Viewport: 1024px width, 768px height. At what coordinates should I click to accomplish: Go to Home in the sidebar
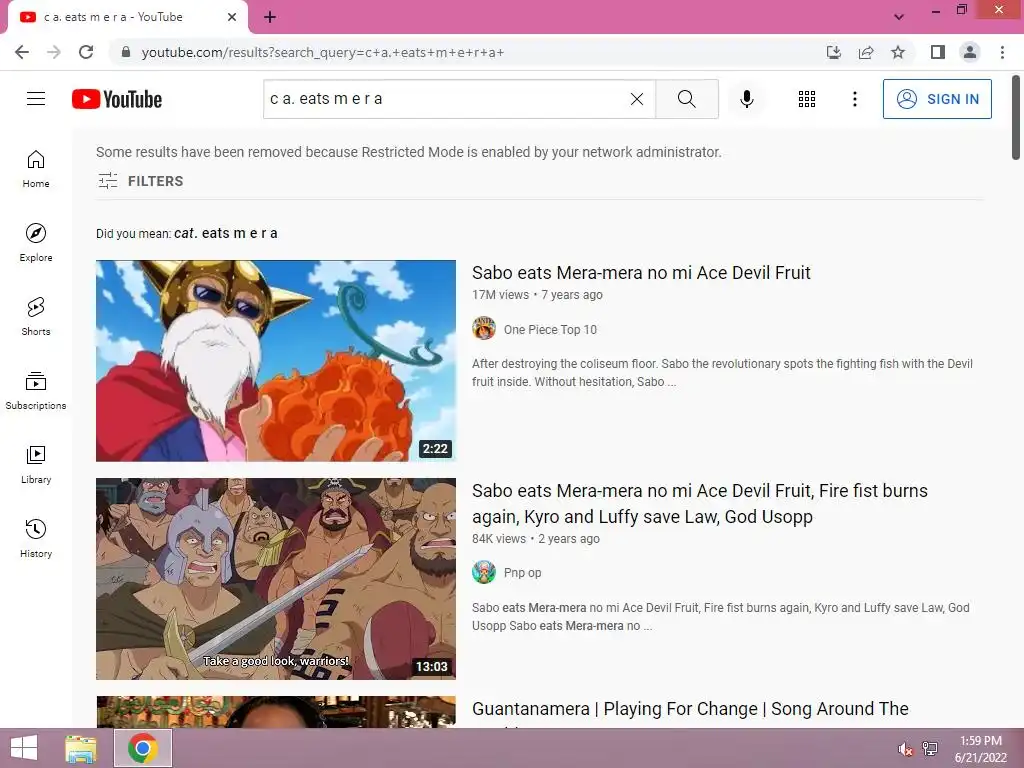point(36,168)
